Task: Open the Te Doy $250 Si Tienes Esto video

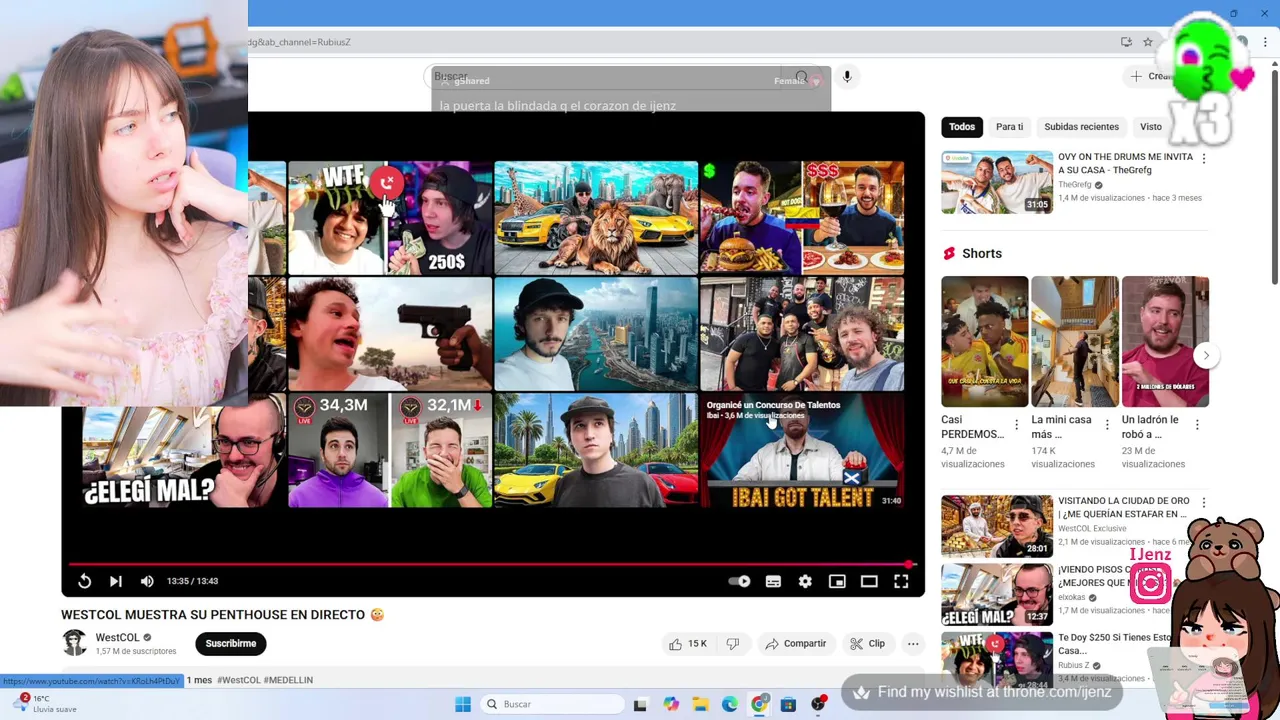Action: tap(1114, 644)
